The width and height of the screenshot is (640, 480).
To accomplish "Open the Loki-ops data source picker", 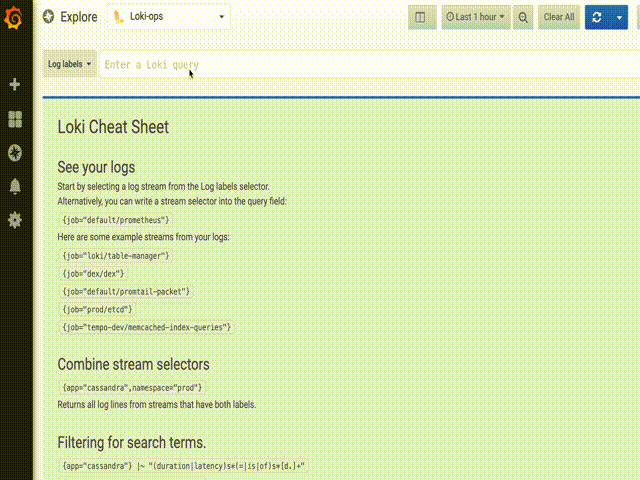I will (x=169, y=17).
